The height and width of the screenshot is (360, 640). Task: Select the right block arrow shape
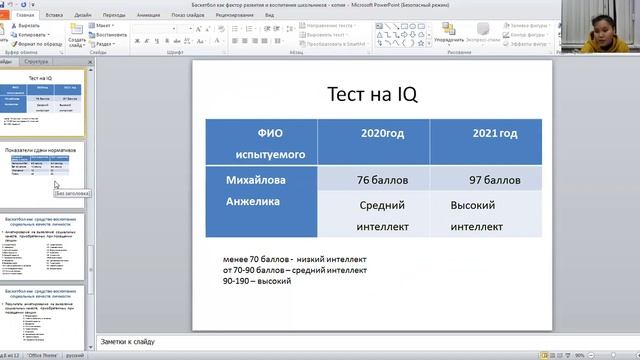(x=404, y=35)
